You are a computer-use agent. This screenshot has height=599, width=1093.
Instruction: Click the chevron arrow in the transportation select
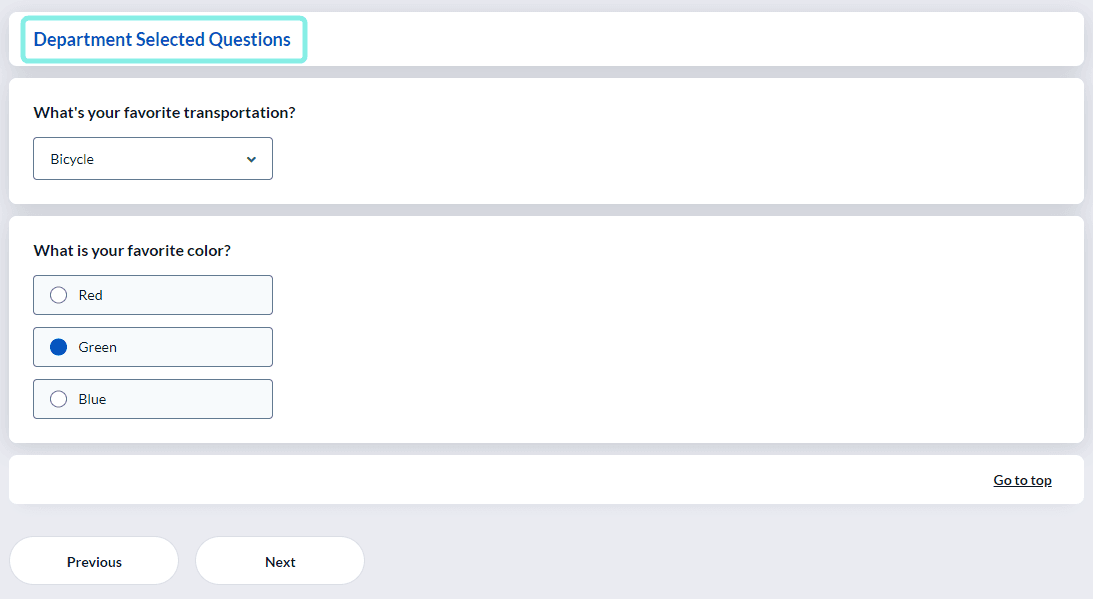(251, 160)
